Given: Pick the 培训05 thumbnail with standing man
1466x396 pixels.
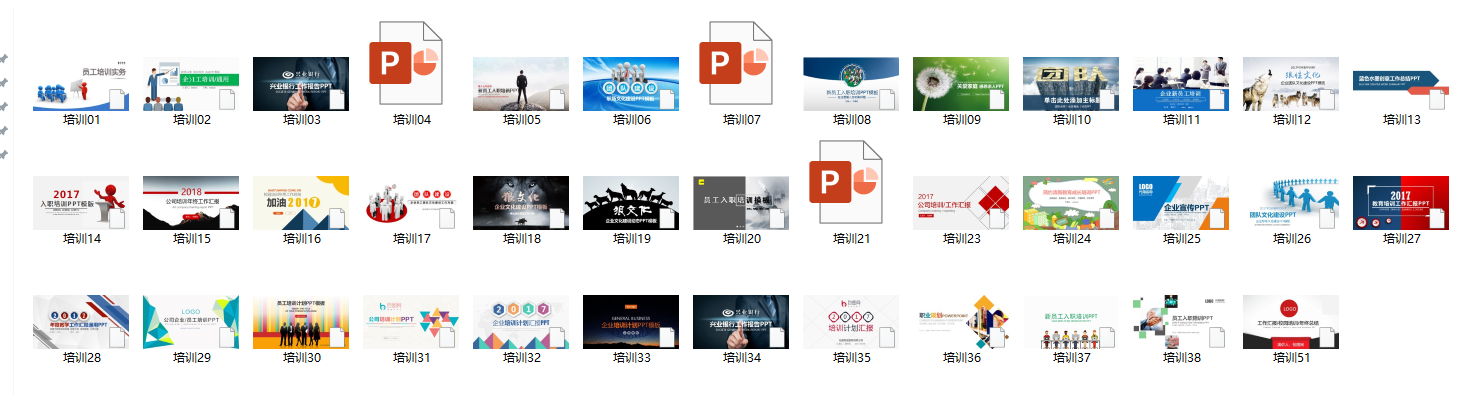Looking at the screenshot, I should coord(521,84).
